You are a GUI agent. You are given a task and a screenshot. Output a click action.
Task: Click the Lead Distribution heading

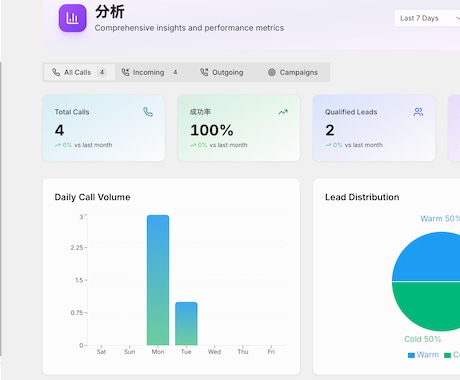(x=362, y=197)
